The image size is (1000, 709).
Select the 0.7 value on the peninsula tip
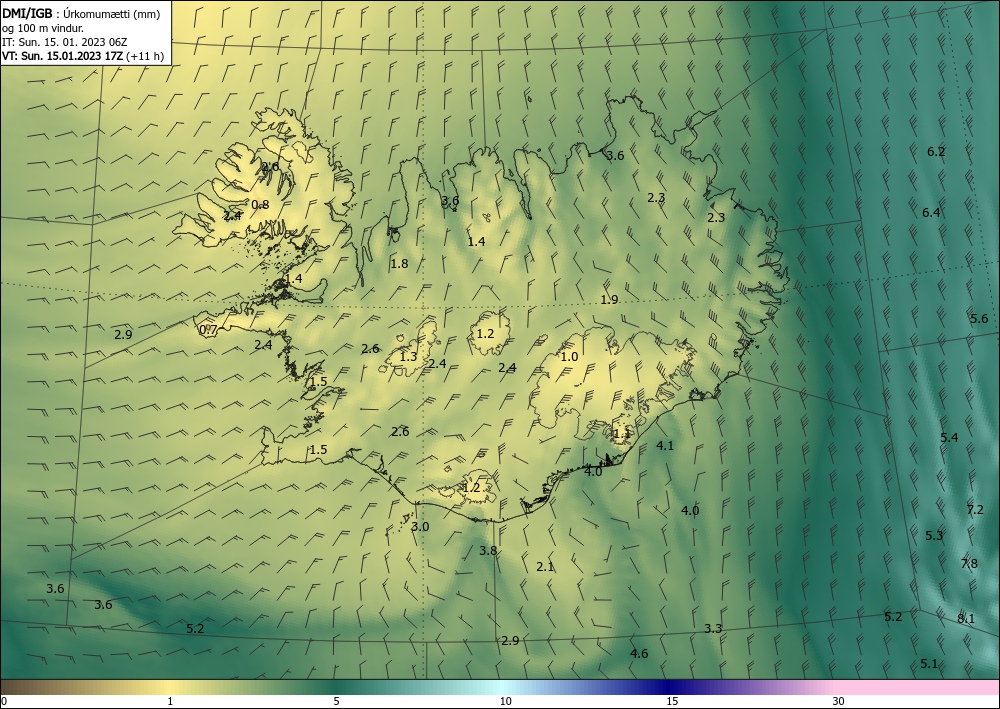(209, 330)
